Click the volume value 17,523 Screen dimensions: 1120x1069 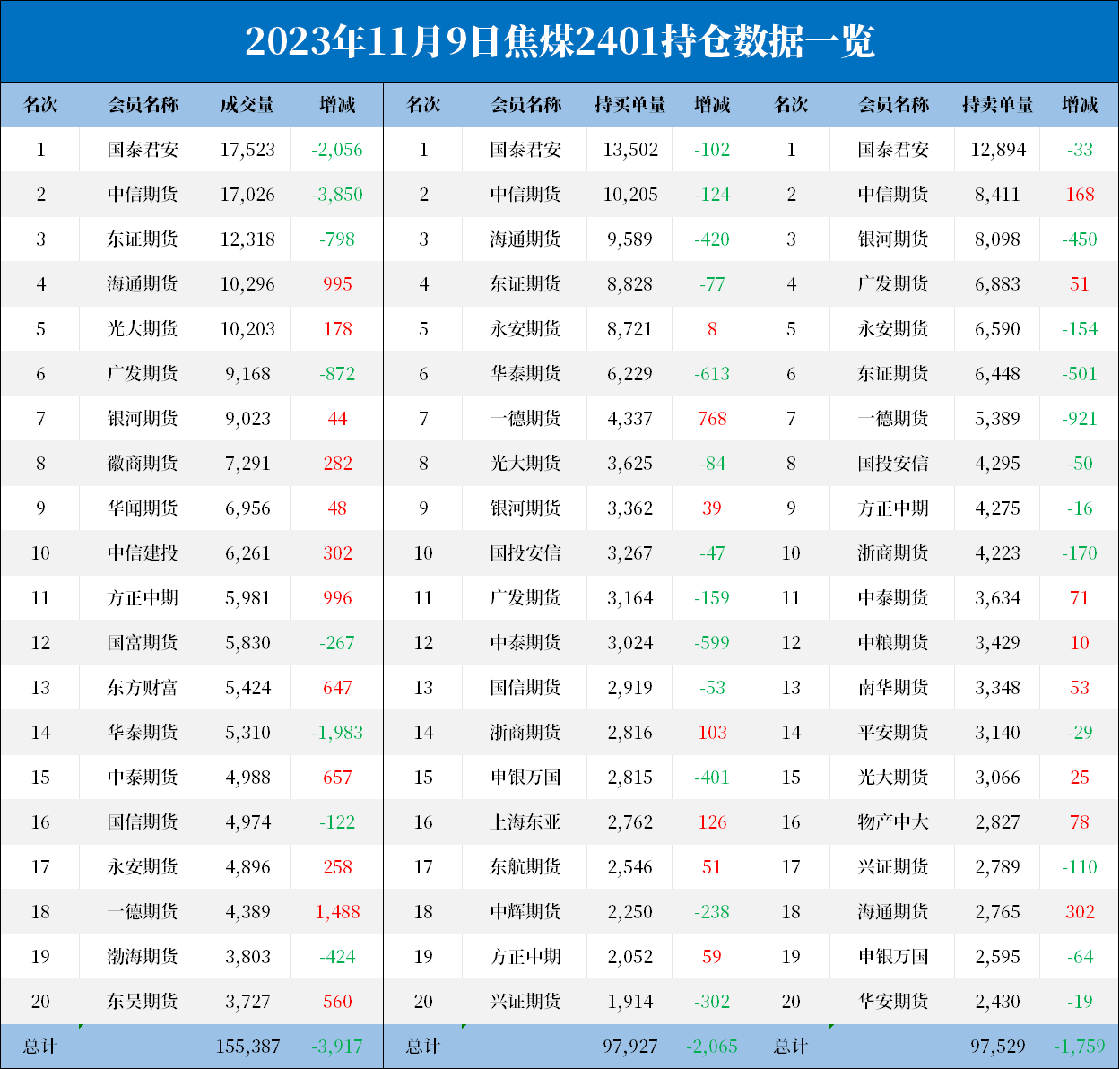[247, 150]
